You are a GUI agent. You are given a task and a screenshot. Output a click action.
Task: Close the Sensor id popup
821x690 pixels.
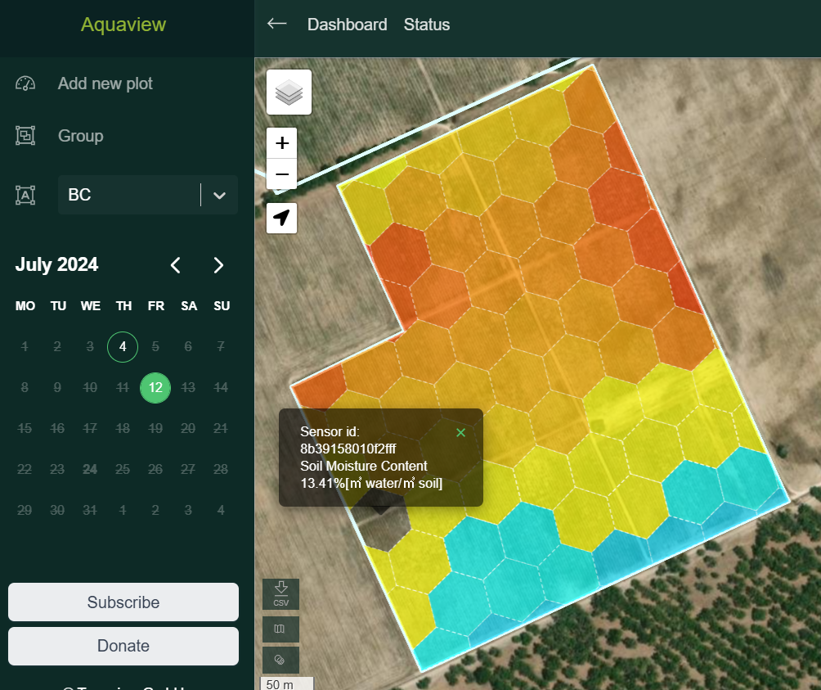[x=461, y=433]
